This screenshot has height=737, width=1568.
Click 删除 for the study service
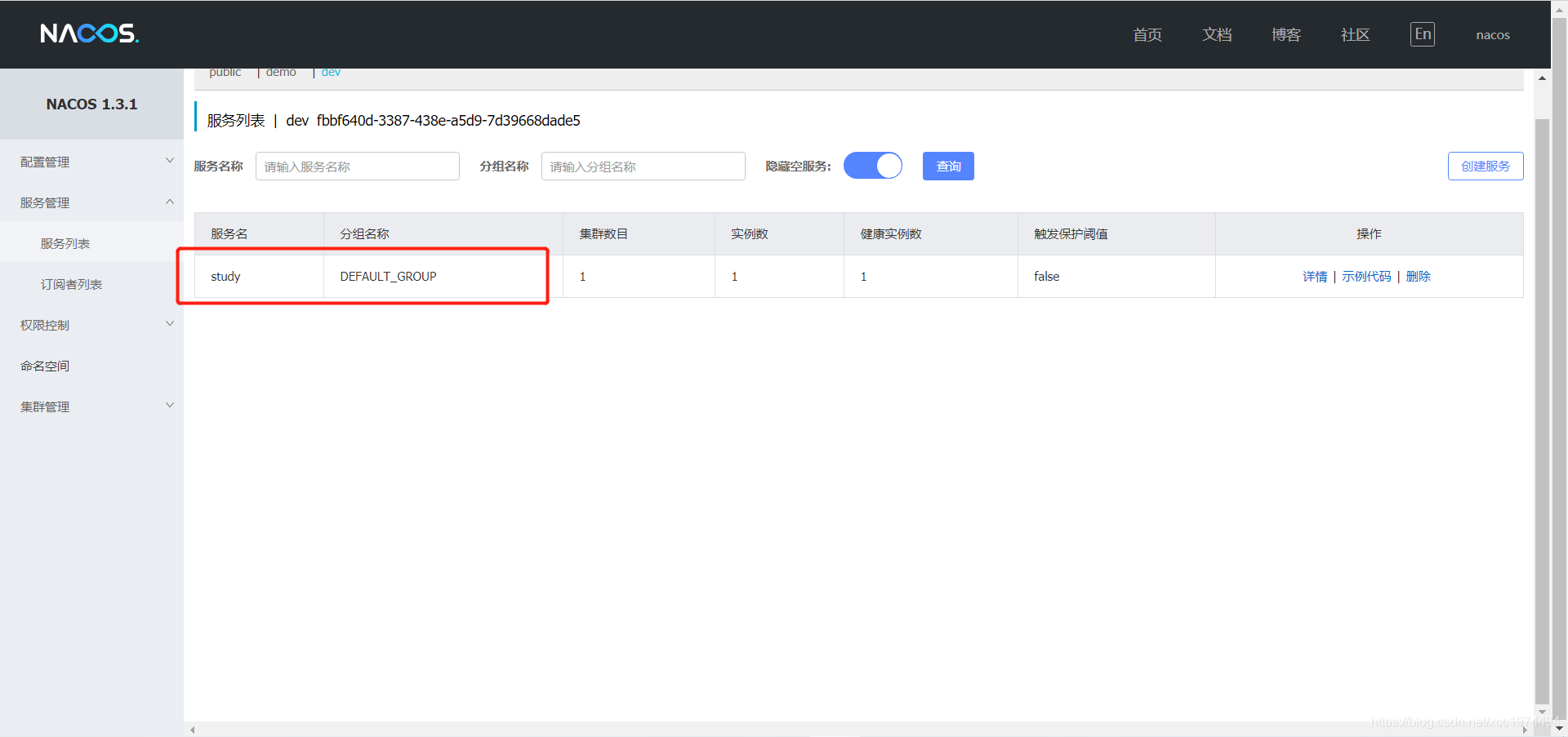1419,277
